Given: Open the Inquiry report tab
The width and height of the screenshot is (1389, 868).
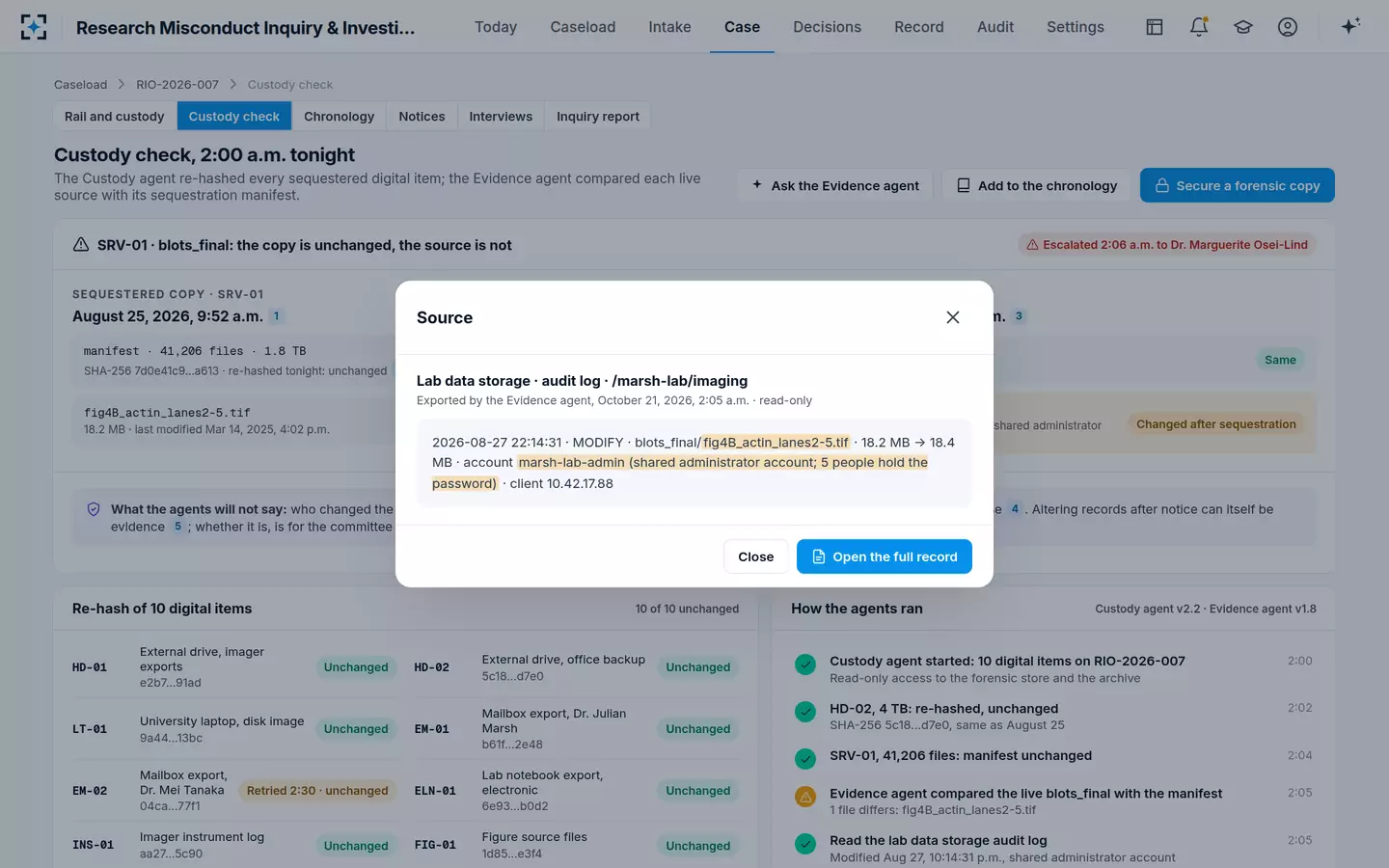Looking at the screenshot, I should [x=598, y=116].
